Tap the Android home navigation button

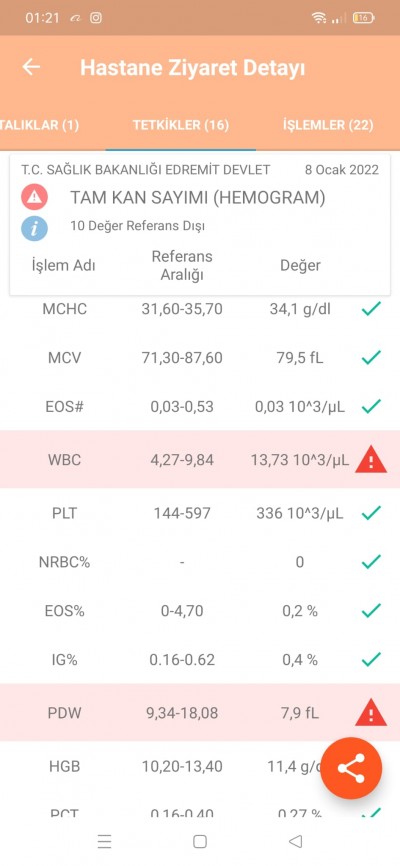pyautogui.click(x=199, y=841)
